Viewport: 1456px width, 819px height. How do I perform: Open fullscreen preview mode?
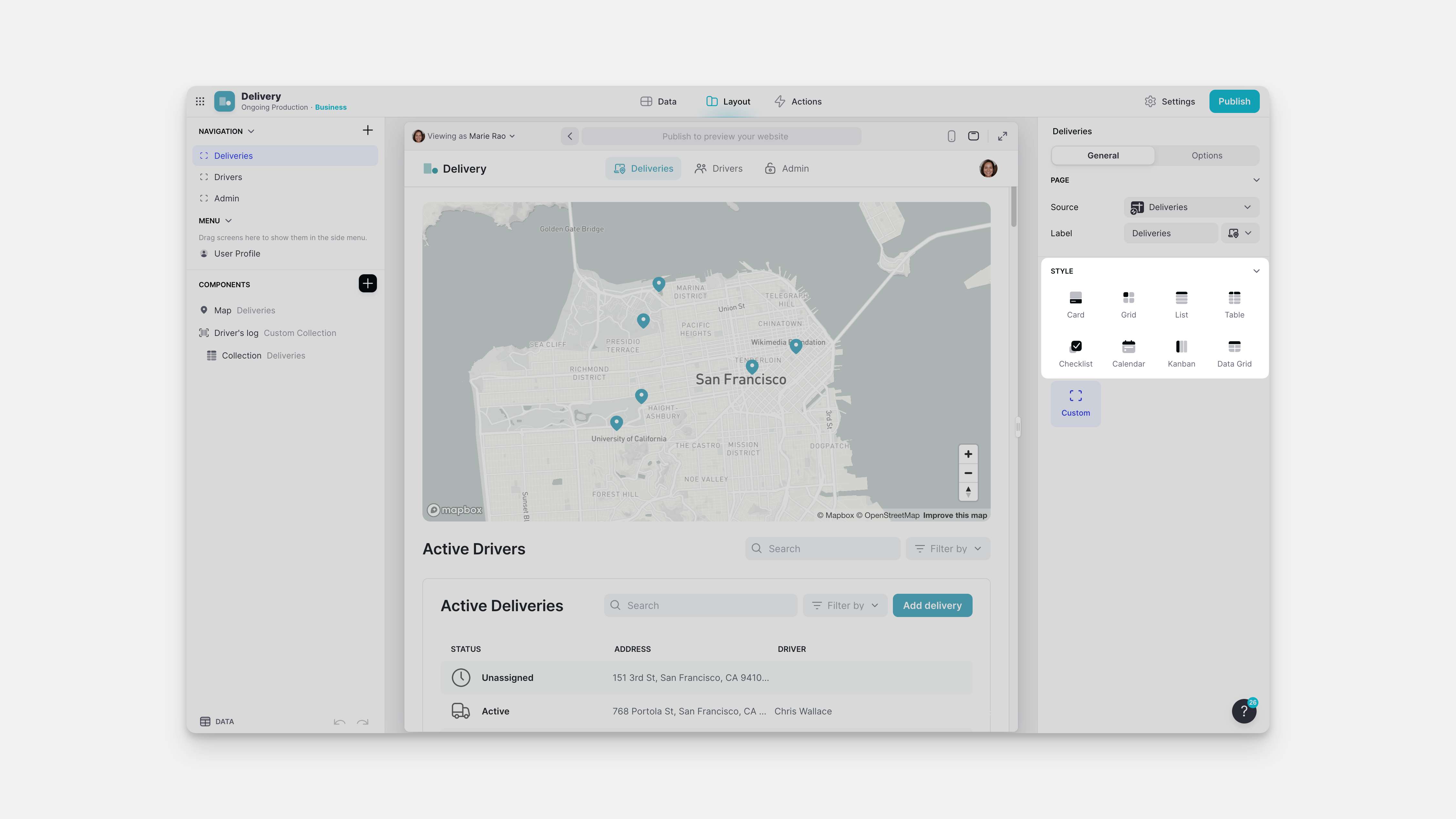1002,136
